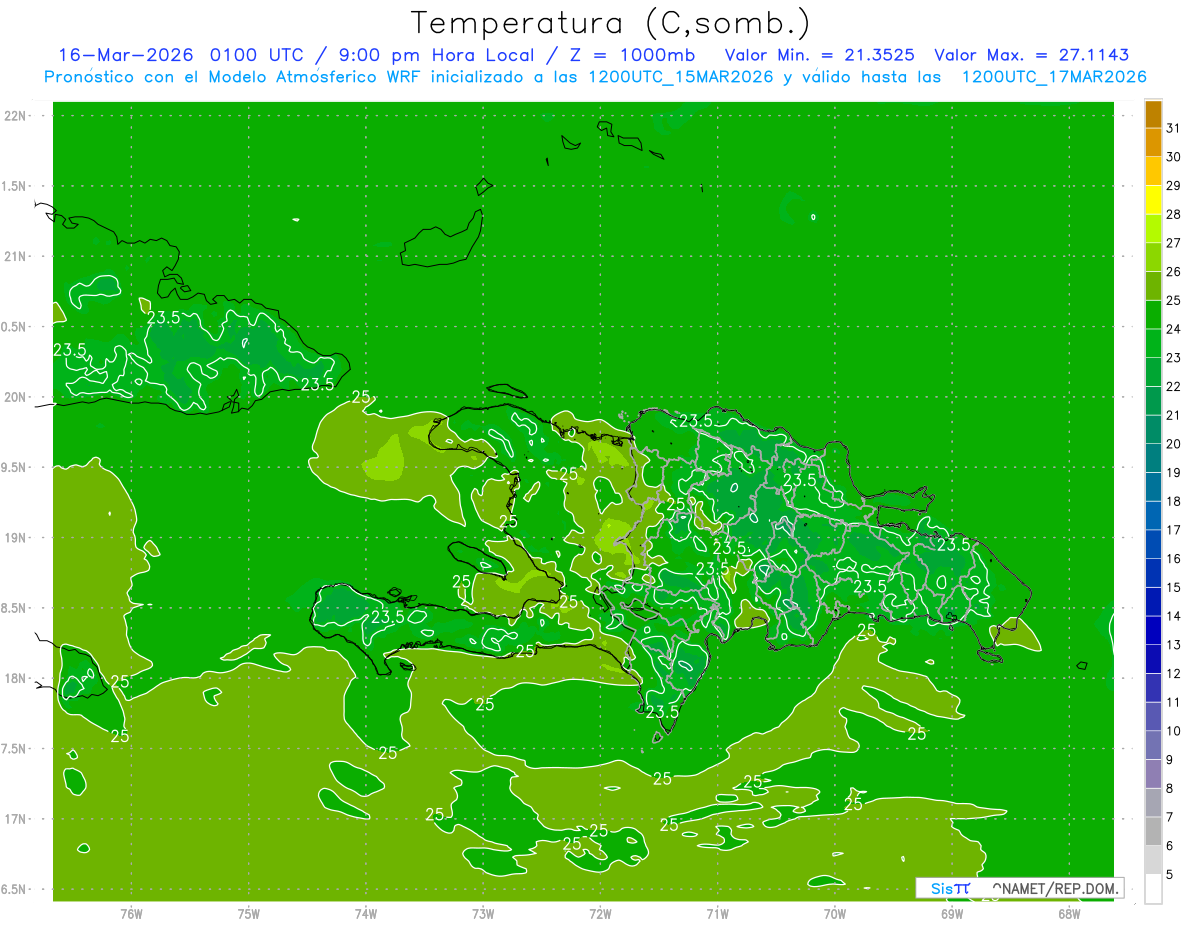Image resolution: width=1200 pixels, height=927 pixels.
Task: Click legend color band between 30 and 31
Action: [x=1153, y=143]
